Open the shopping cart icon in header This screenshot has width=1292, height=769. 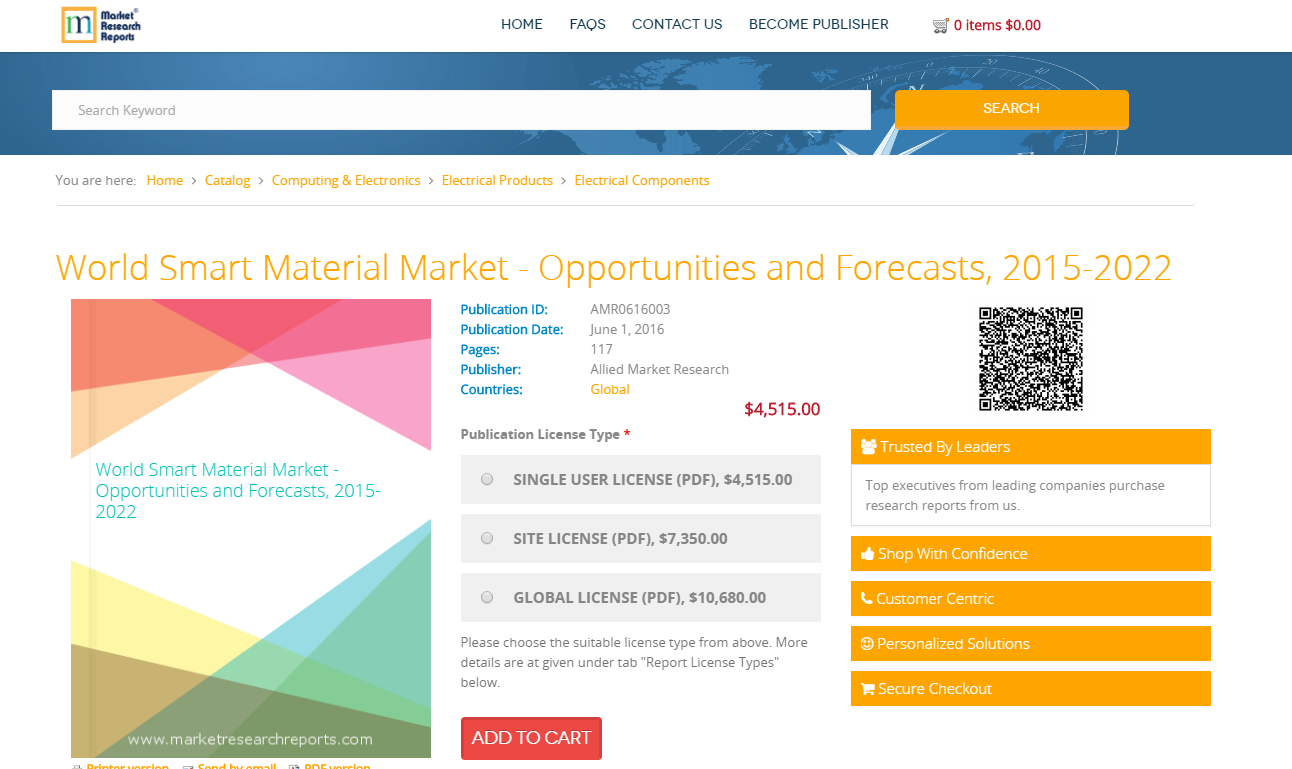click(x=940, y=25)
